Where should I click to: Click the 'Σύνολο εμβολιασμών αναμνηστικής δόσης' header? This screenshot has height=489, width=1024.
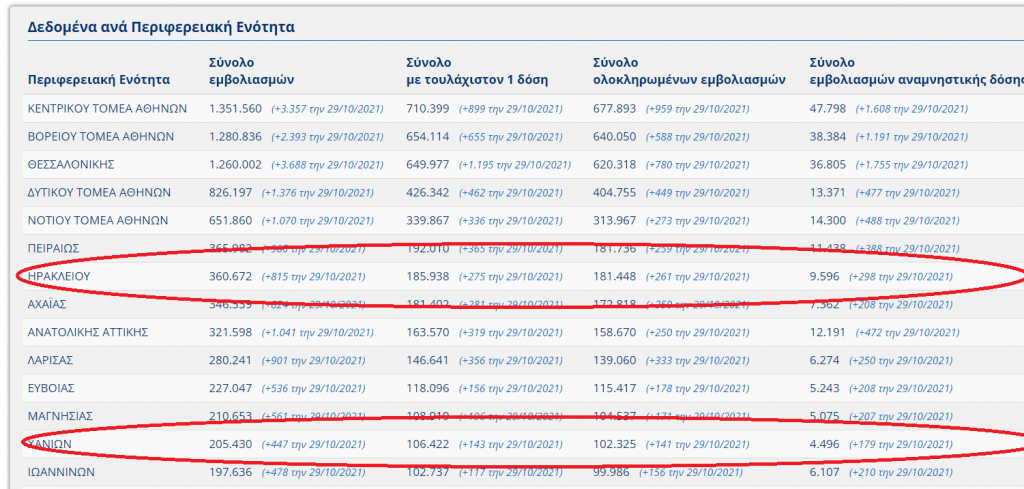pyautogui.click(x=915, y=70)
